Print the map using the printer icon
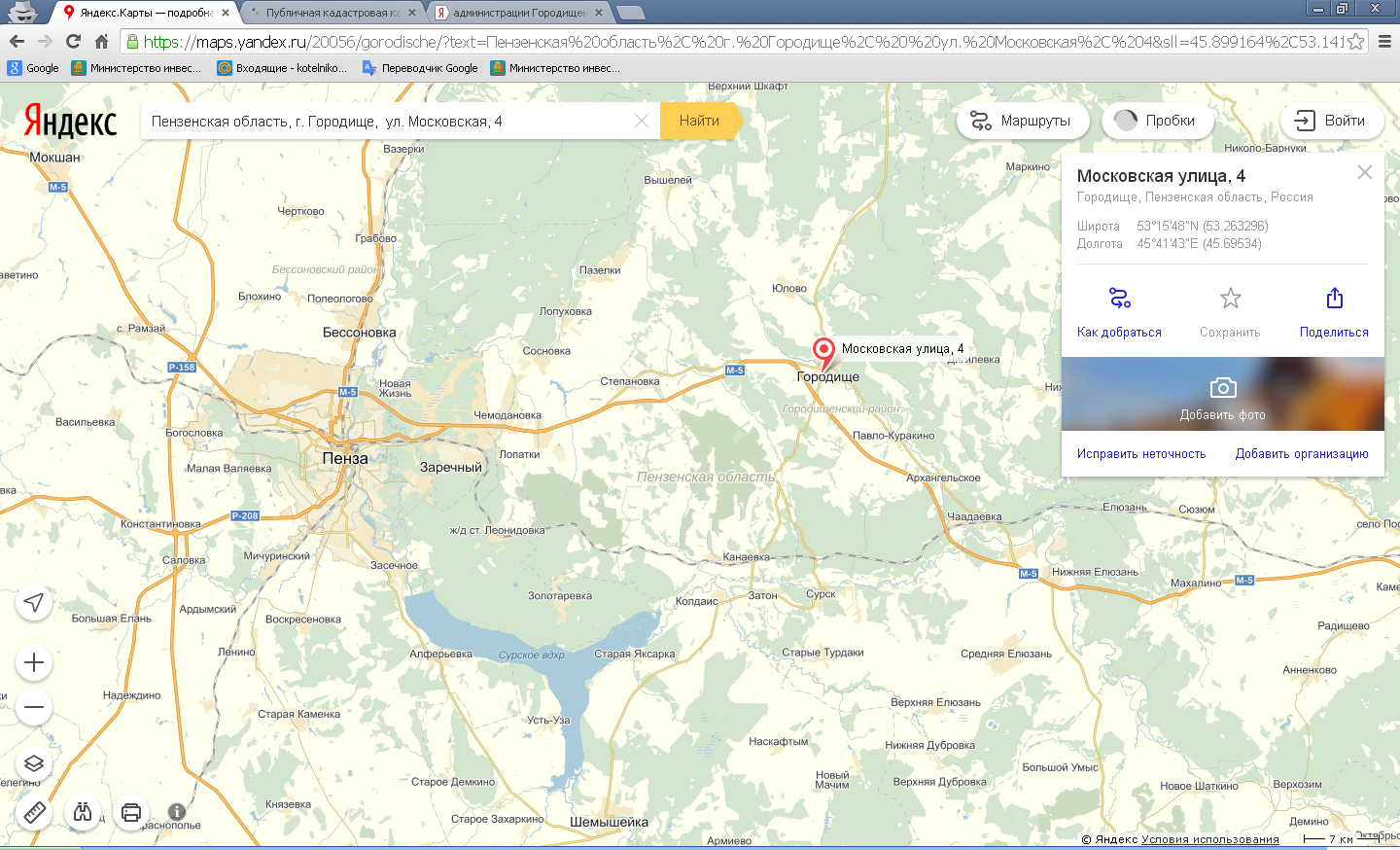The image size is (1400, 850). click(131, 812)
